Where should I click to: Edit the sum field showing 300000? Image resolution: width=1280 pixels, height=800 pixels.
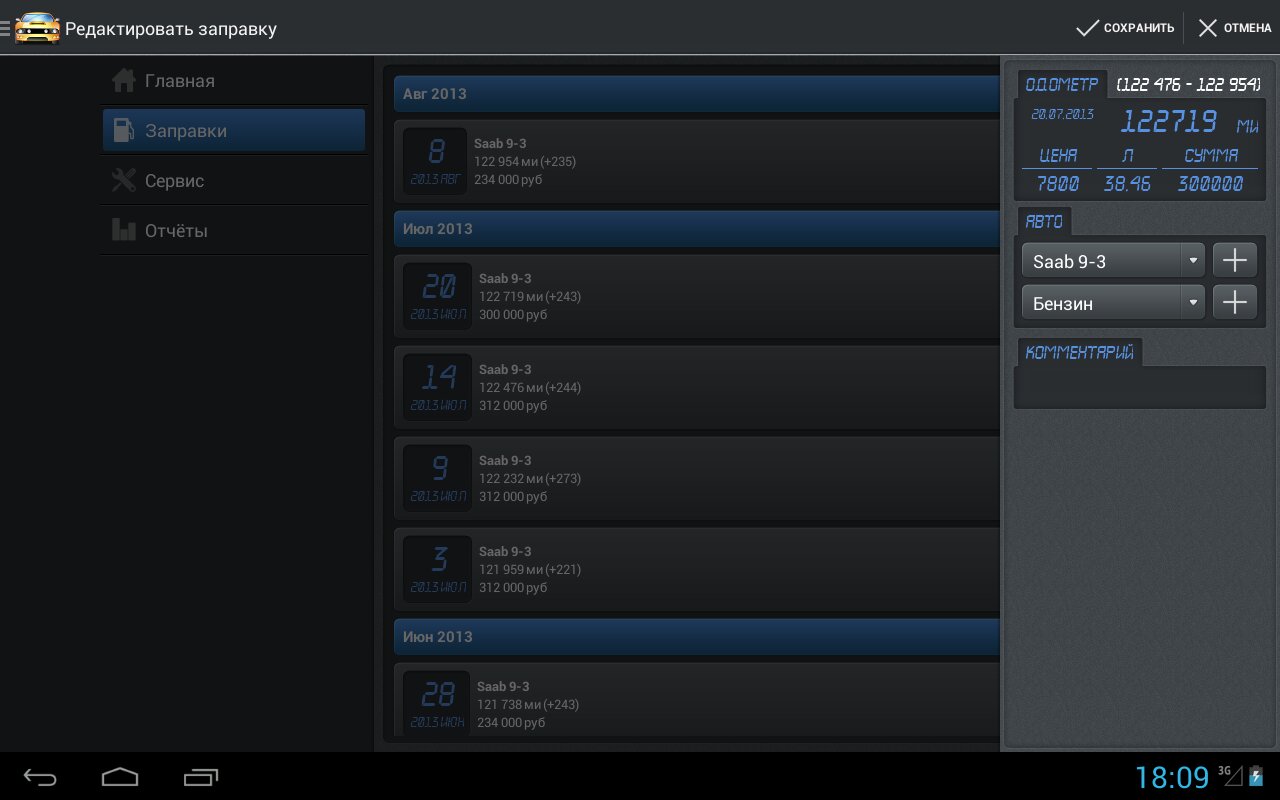(x=1210, y=184)
